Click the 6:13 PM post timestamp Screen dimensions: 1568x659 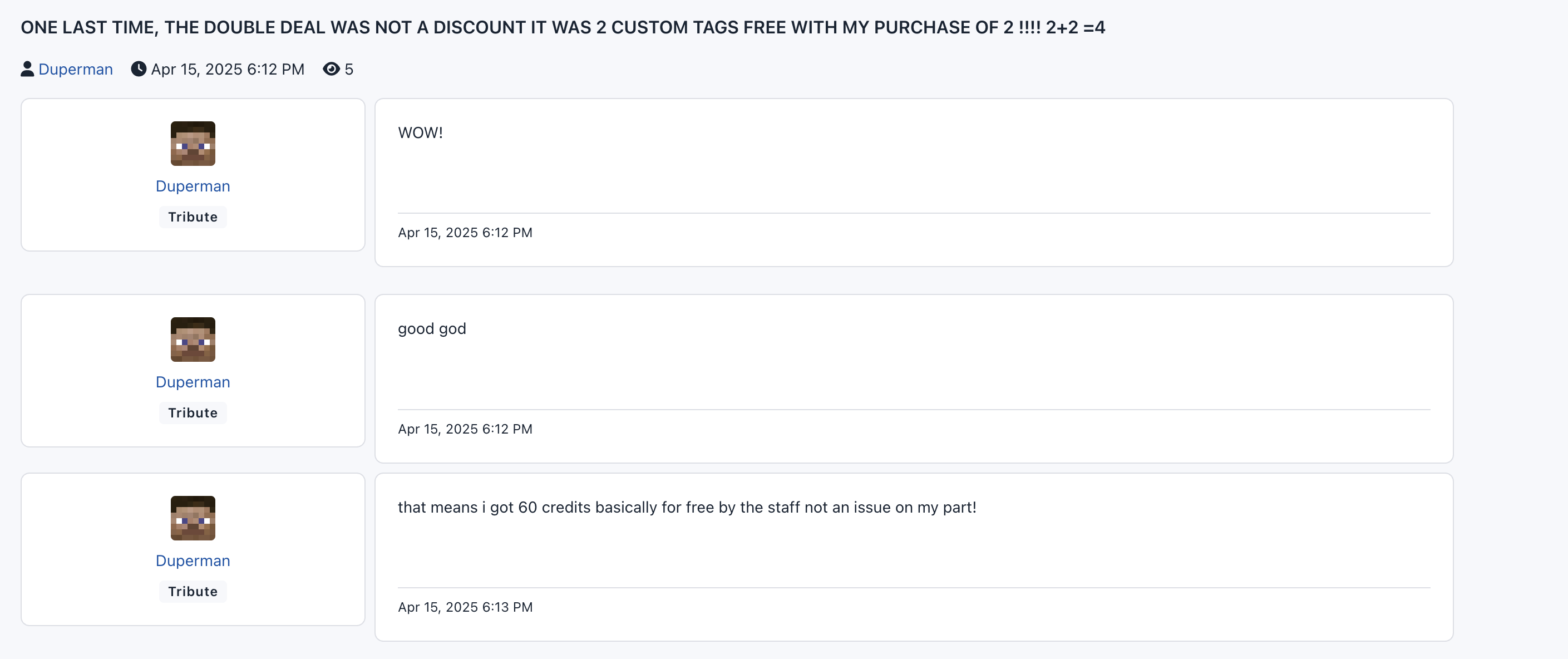tap(466, 607)
